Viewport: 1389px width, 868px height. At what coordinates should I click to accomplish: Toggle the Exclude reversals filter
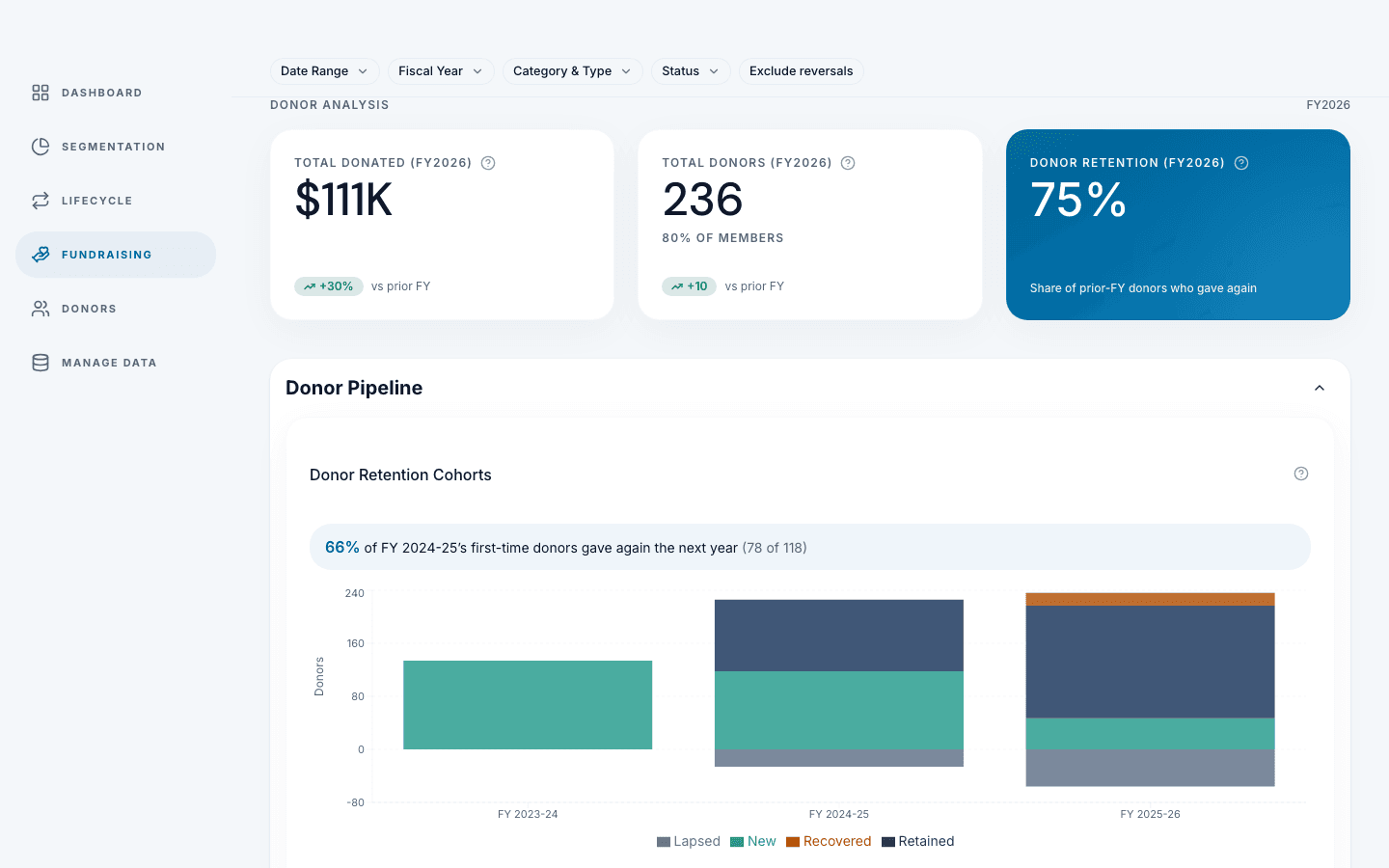point(801,71)
